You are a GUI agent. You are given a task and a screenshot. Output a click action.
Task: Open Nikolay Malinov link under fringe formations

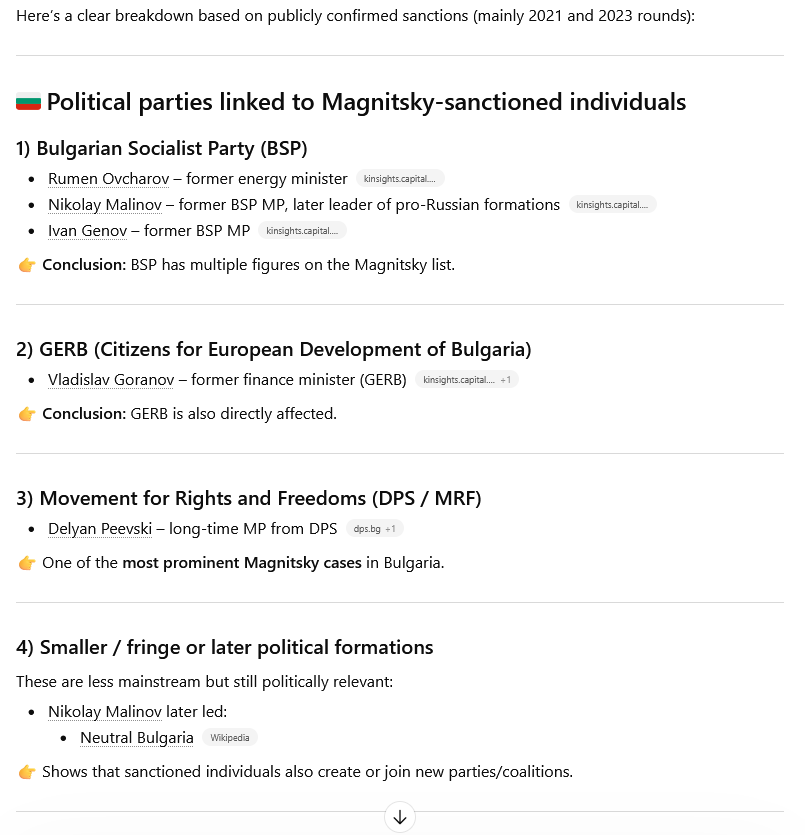point(105,712)
